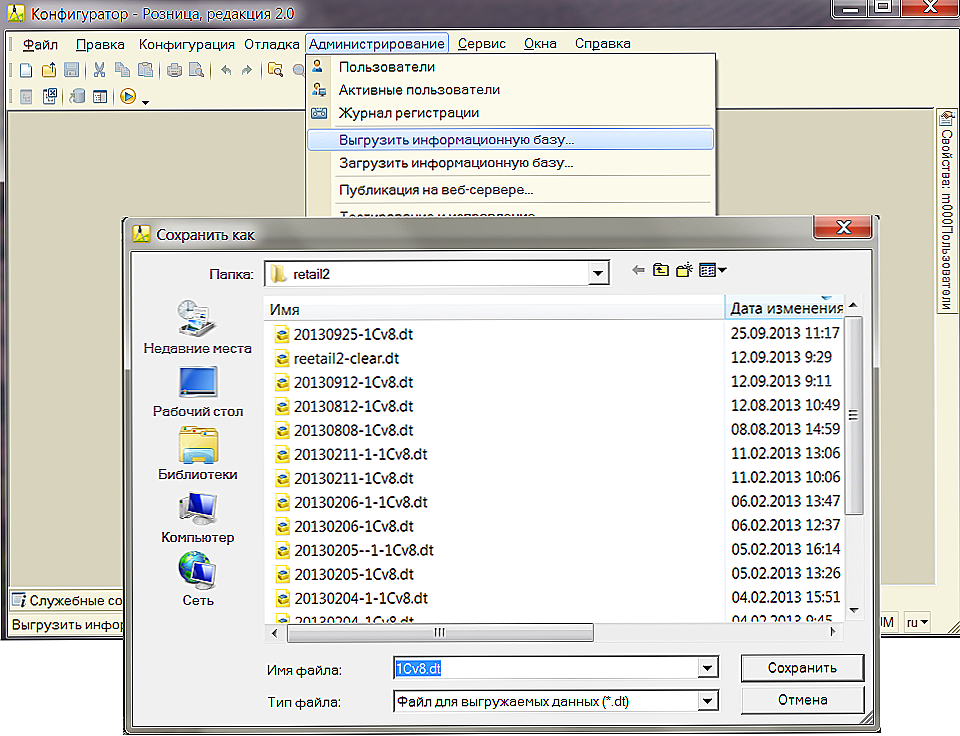Click the Open file toolbar icon
Image resolution: width=960 pixels, height=736 pixels.
(x=48, y=70)
